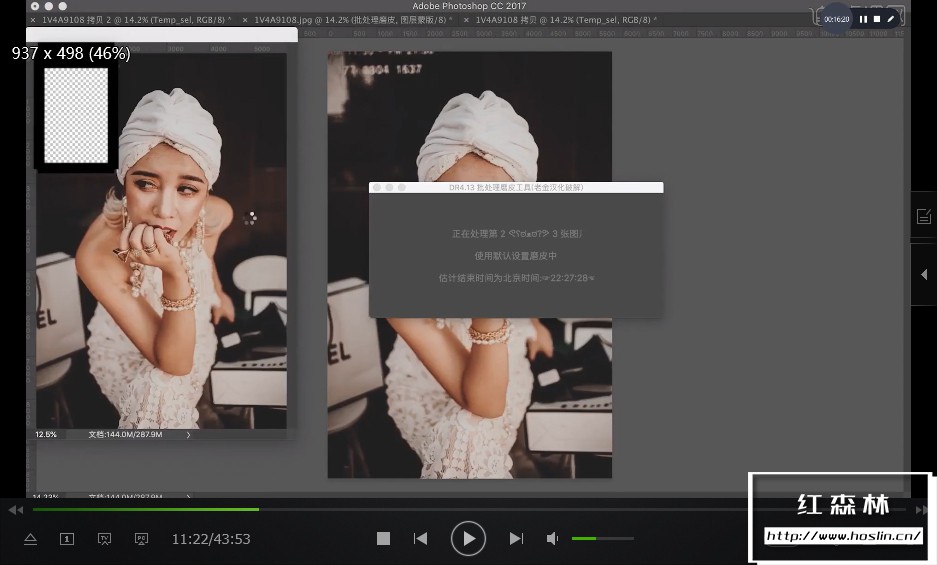This screenshot has height=565, width=937.
Task: Close the 1V4A9108.jpg tab
Action: tap(245, 20)
